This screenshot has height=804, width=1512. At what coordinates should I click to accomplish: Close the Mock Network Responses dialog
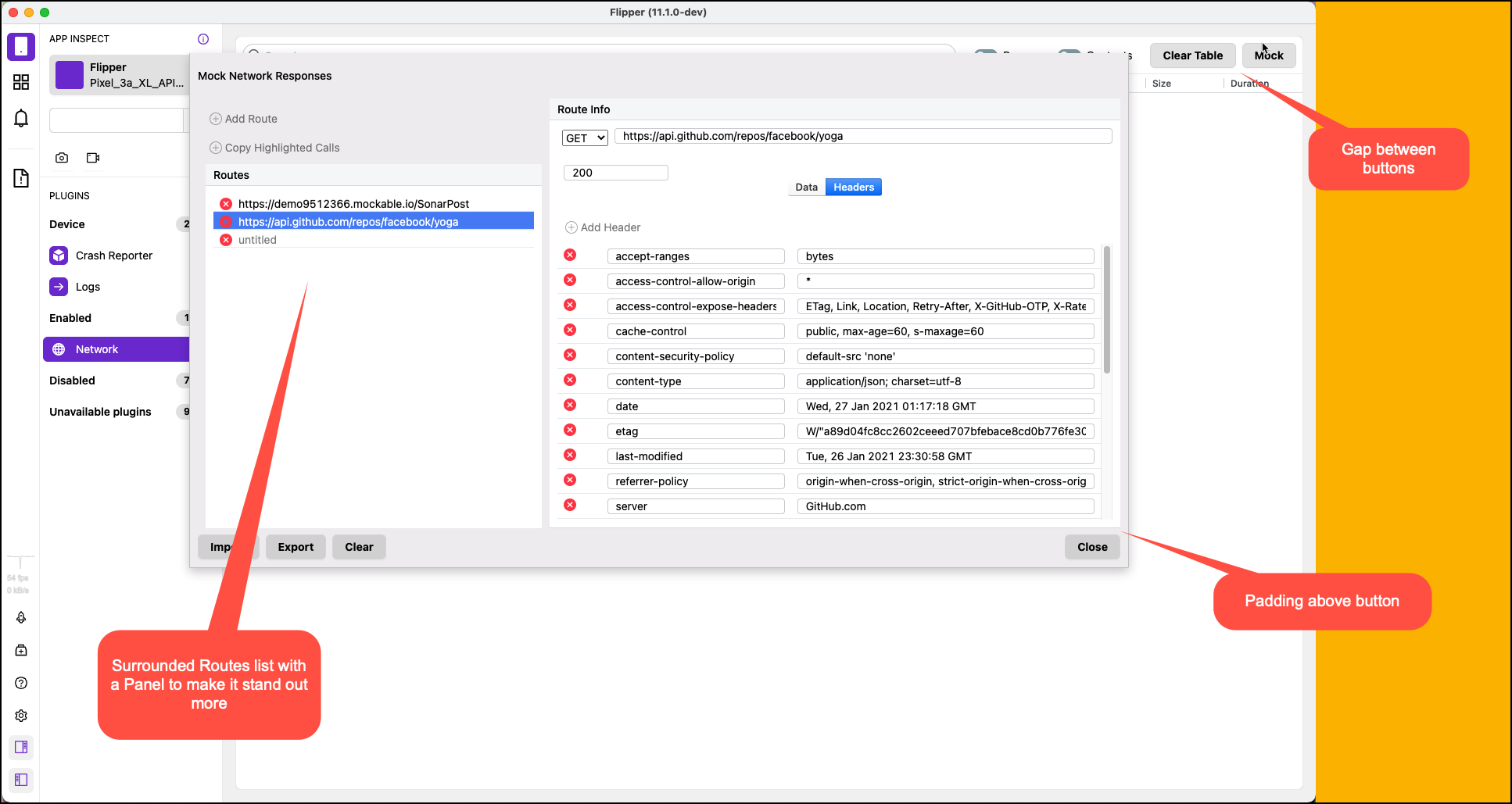[1092, 547]
